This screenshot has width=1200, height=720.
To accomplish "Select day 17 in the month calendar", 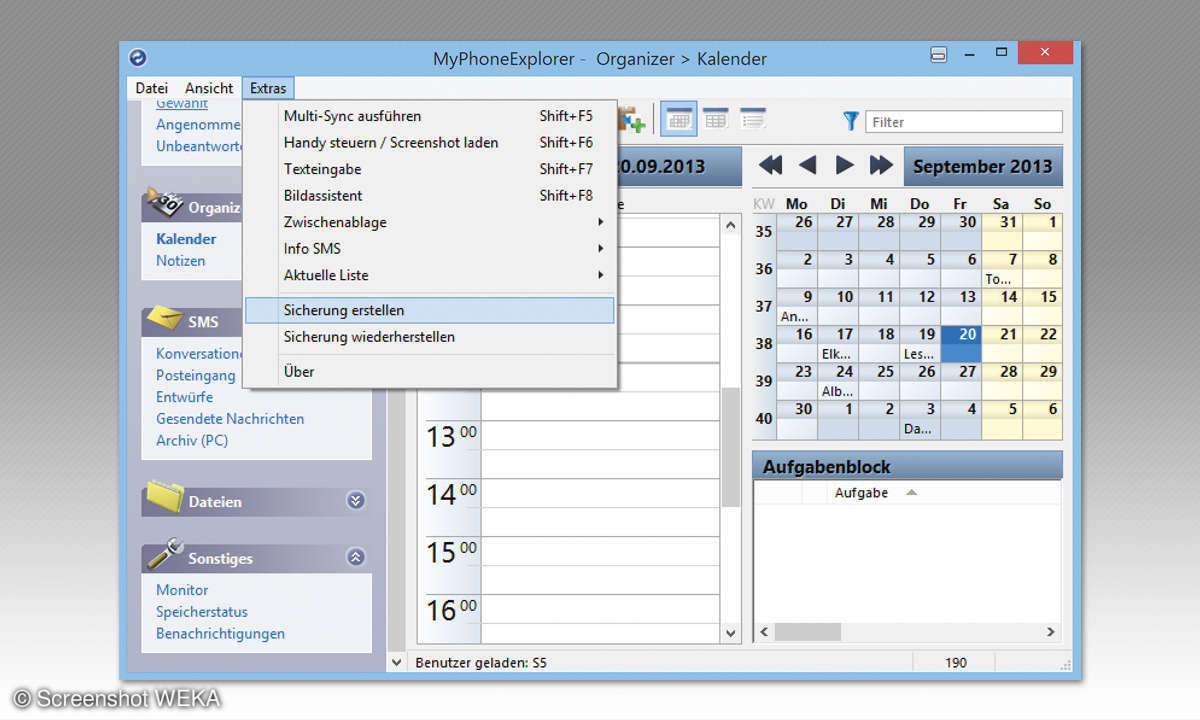I will point(838,344).
